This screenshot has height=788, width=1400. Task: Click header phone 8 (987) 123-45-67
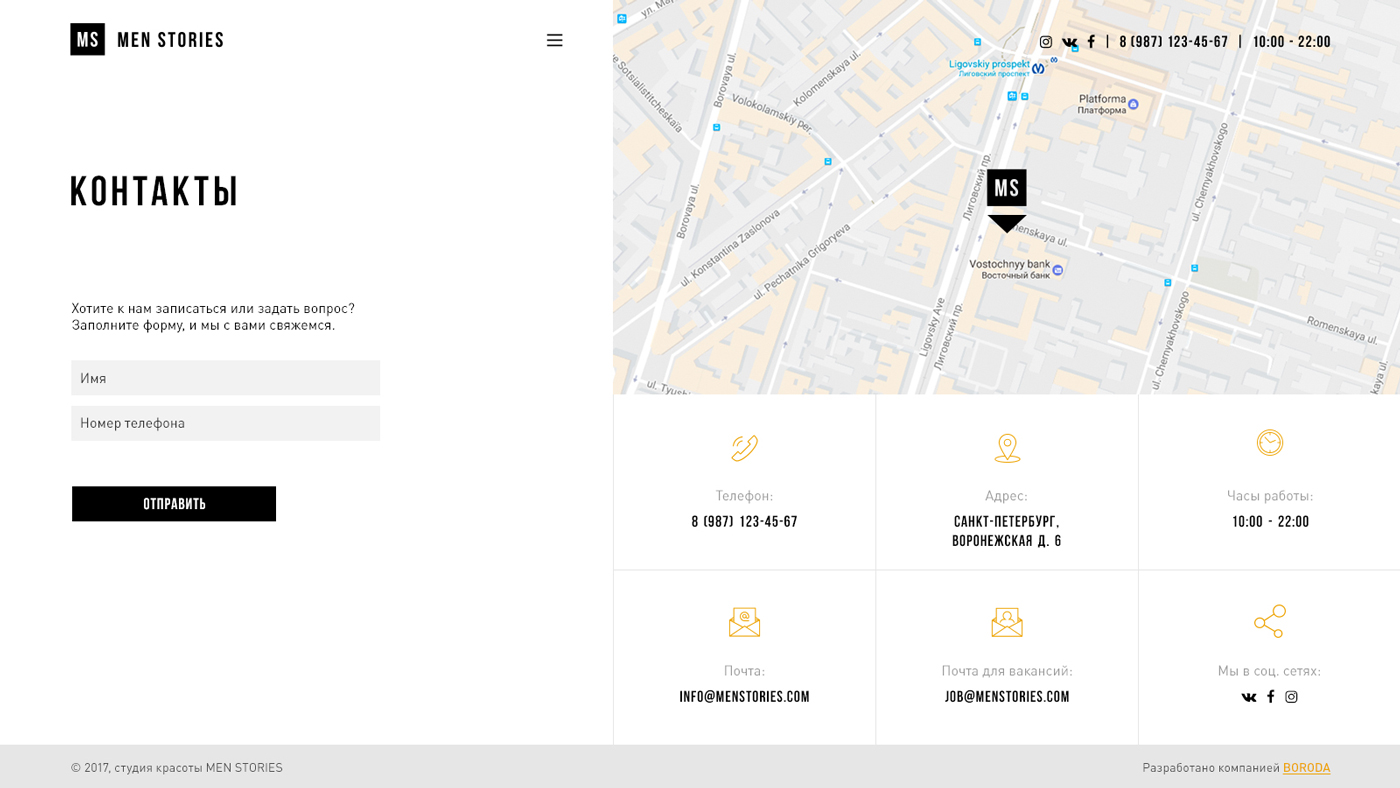1173,42
